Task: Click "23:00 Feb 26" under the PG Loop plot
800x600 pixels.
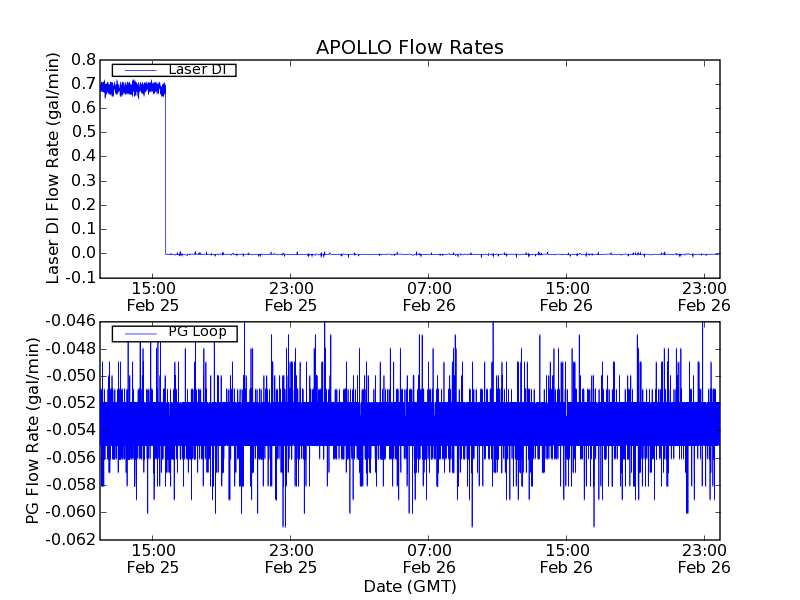Action: pos(704,559)
